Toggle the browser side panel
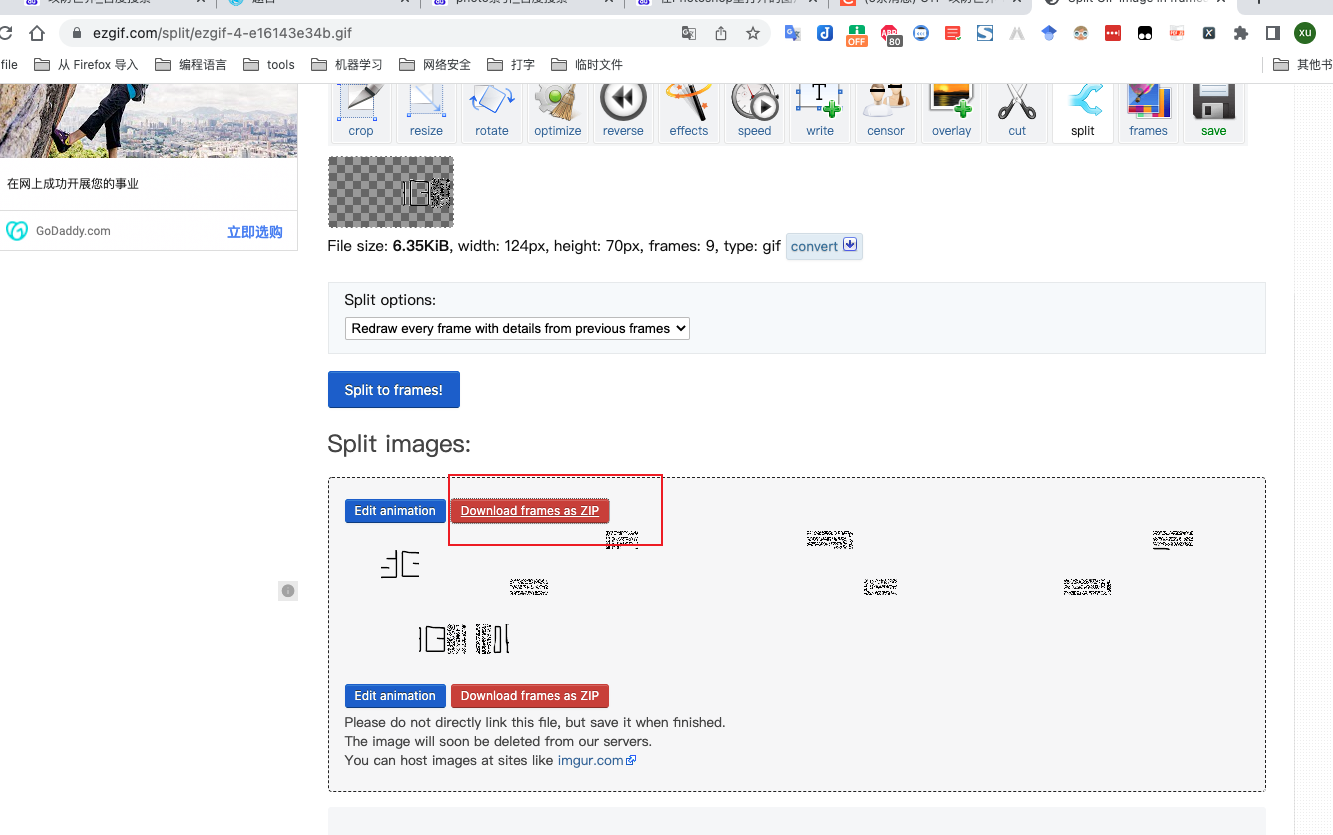 [1273, 33]
